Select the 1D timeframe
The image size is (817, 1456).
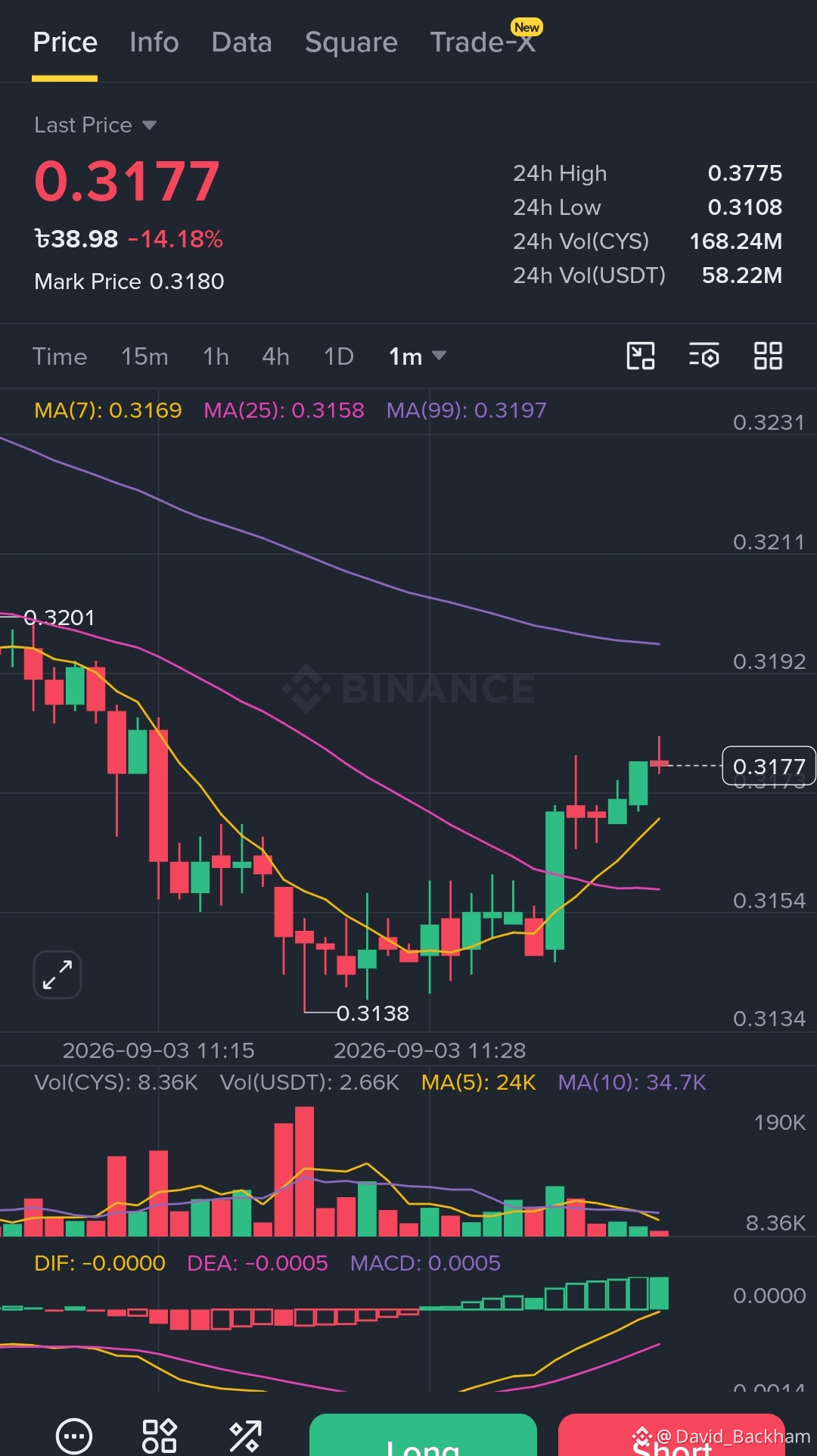click(x=339, y=356)
